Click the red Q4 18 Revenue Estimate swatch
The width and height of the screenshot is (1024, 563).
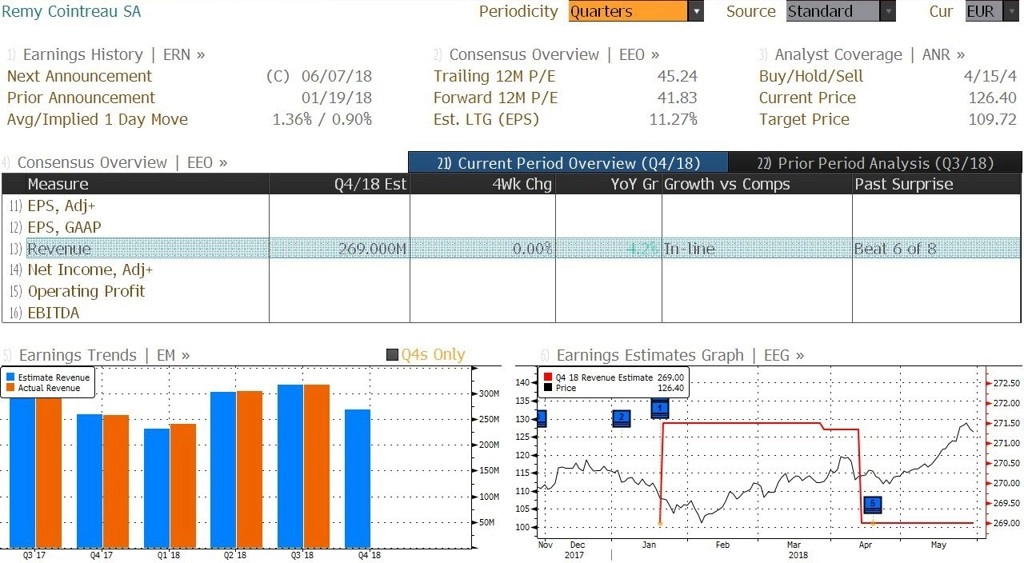click(x=548, y=378)
